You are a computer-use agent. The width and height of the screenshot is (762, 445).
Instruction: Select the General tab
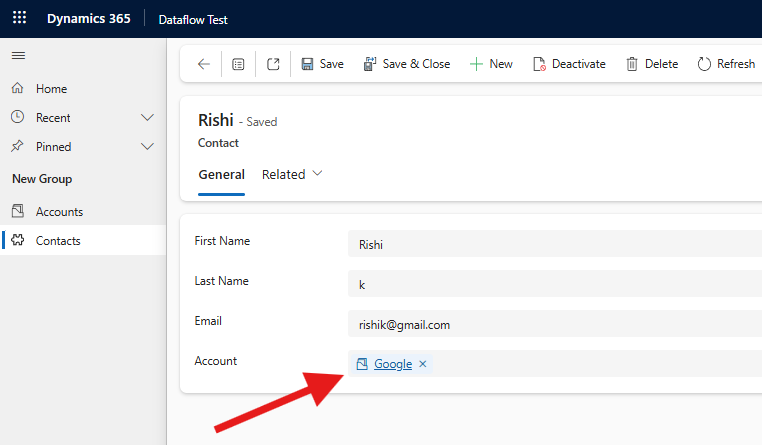(221, 174)
